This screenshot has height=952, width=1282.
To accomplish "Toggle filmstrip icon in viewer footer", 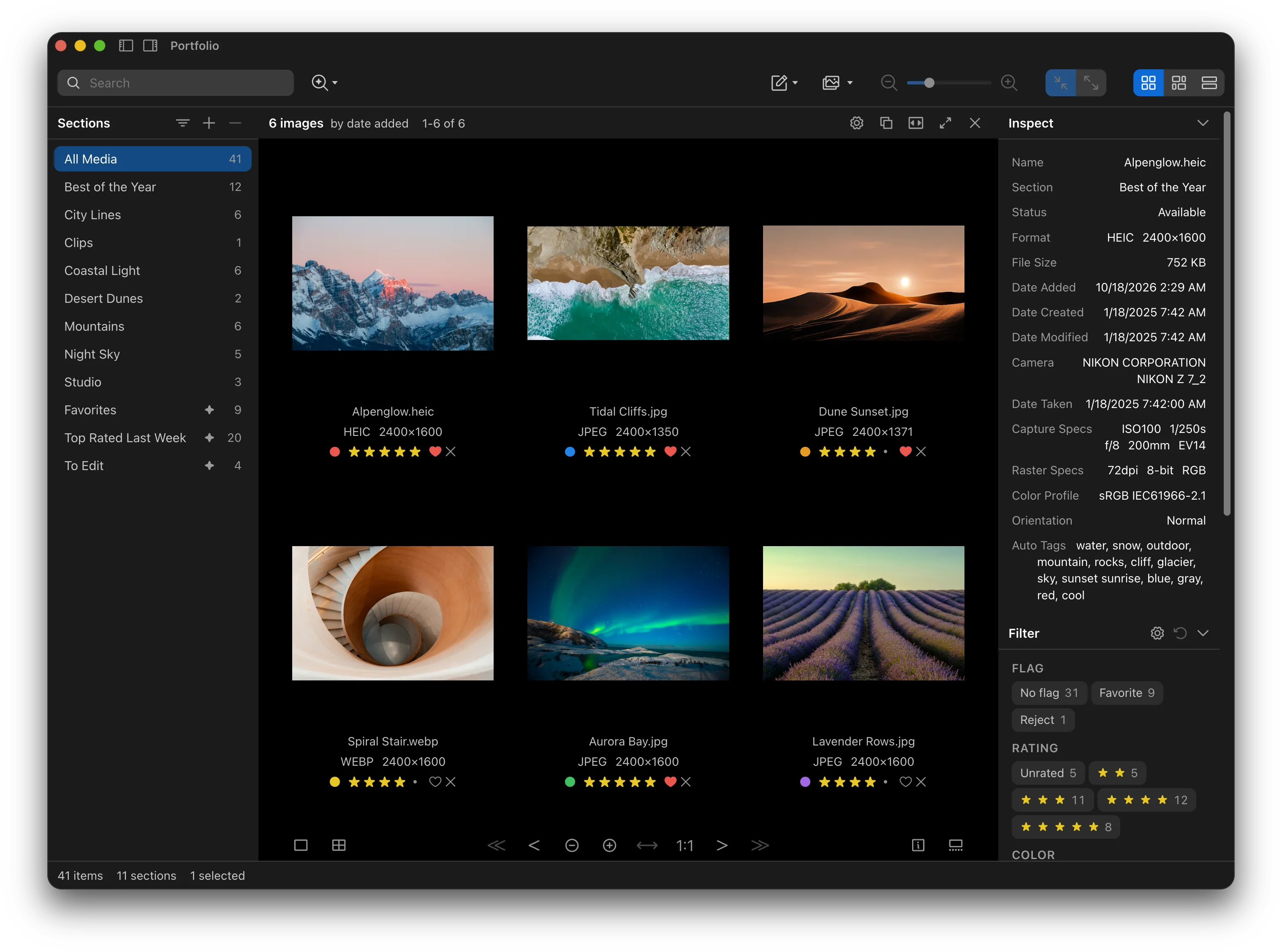I will pyautogui.click(x=956, y=845).
